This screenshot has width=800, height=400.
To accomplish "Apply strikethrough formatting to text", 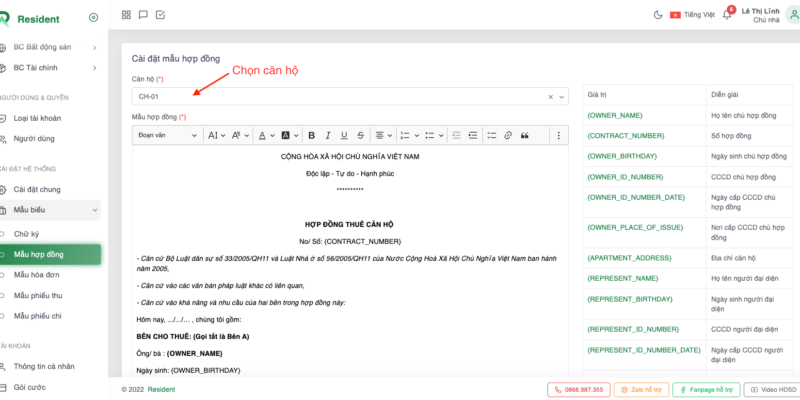I will coord(360,135).
